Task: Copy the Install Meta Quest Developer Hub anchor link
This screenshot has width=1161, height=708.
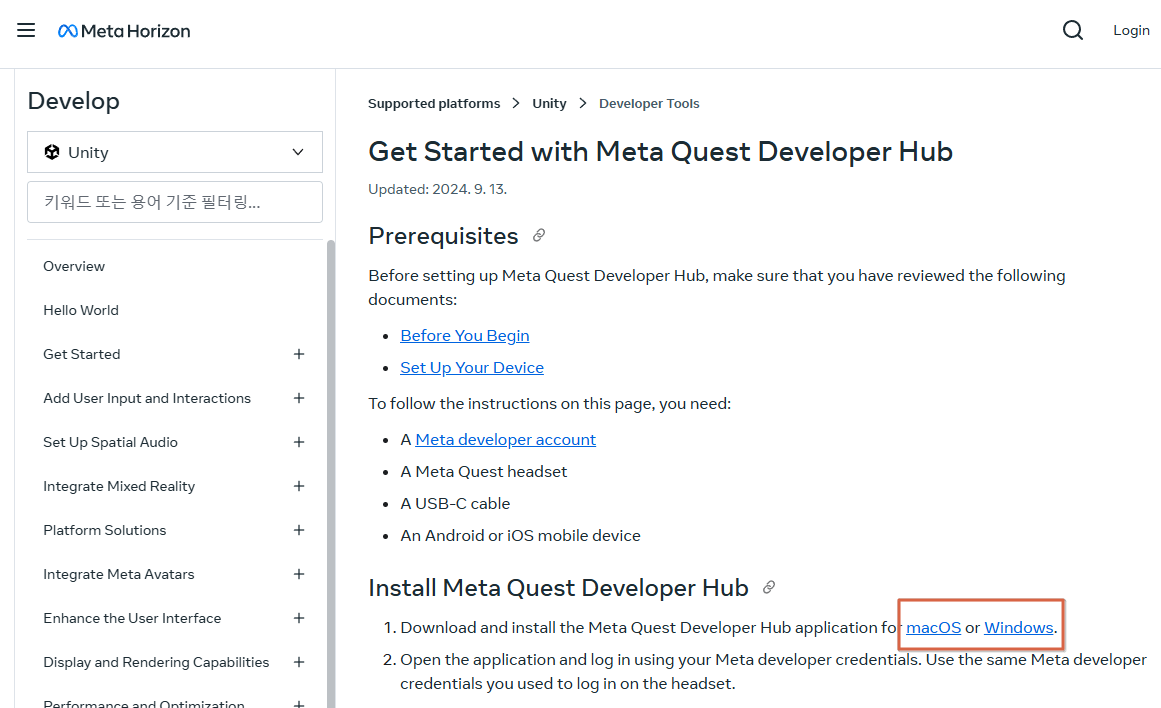Action: [768, 587]
